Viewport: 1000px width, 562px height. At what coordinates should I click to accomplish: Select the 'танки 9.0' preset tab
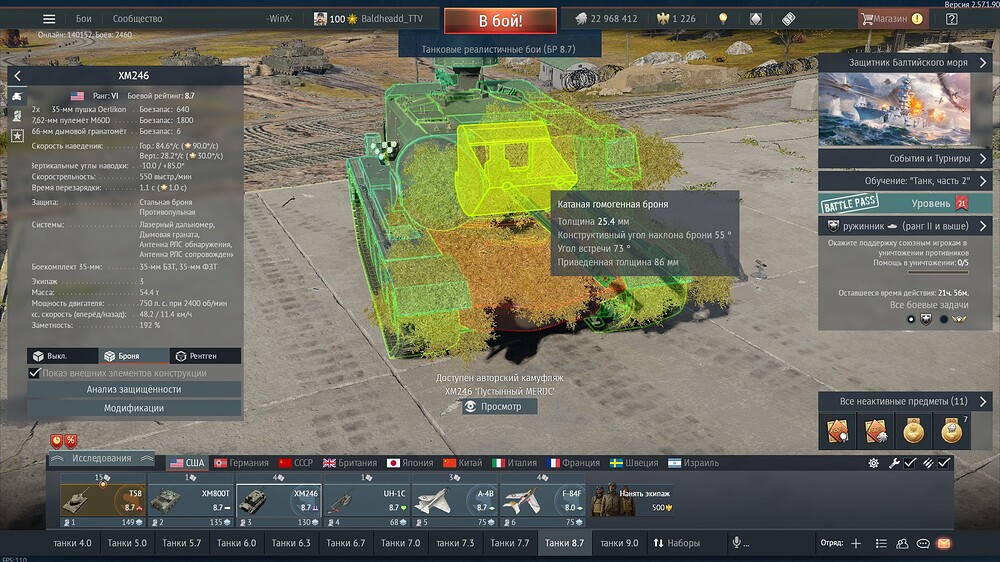pyautogui.click(x=619, y=543)
